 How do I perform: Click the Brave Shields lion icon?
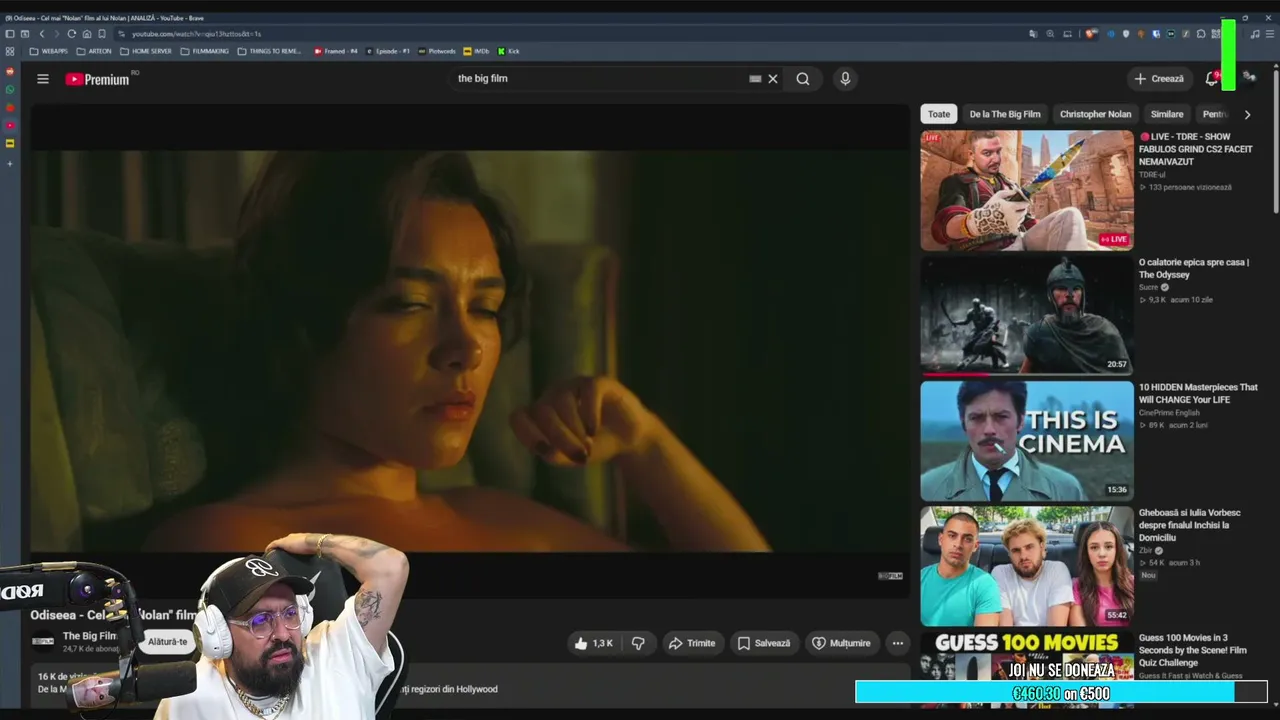[1092, 34]
